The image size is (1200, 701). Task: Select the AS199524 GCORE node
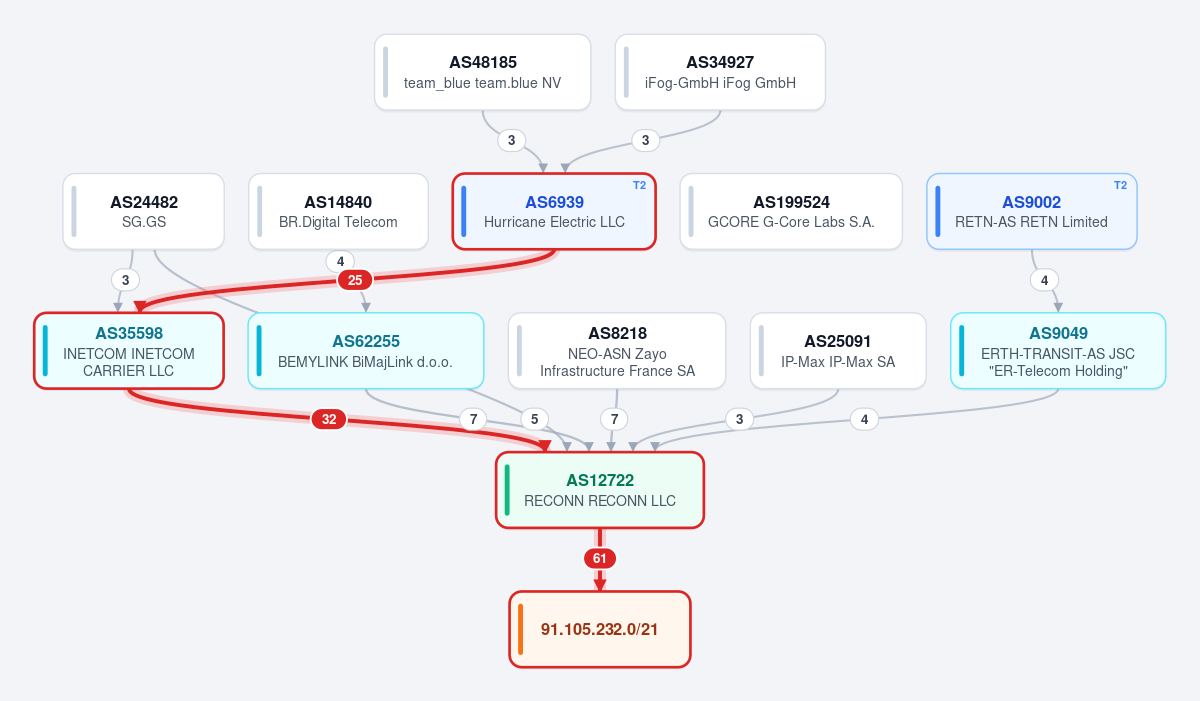tap(791, 211)
